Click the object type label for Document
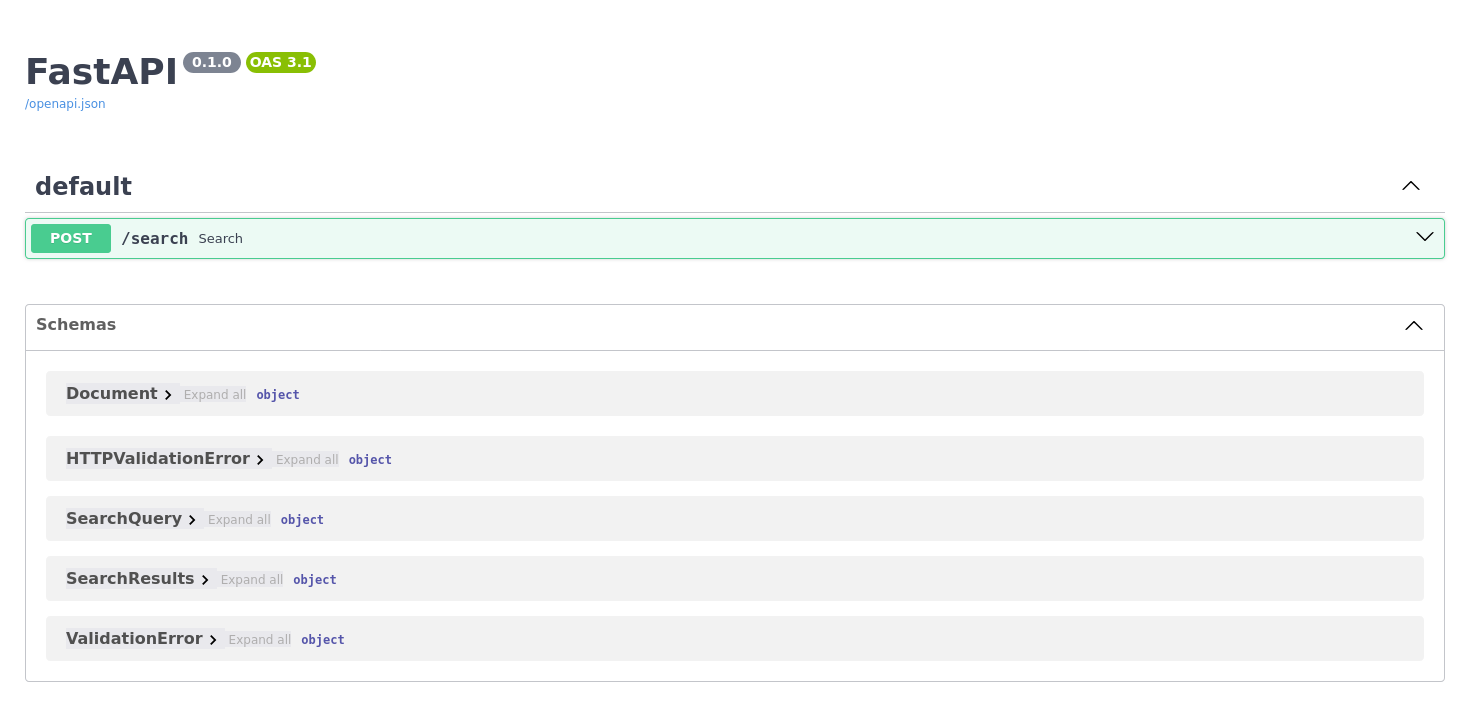Viewport: 1468px width, 711px height. (x=277, y=394)
